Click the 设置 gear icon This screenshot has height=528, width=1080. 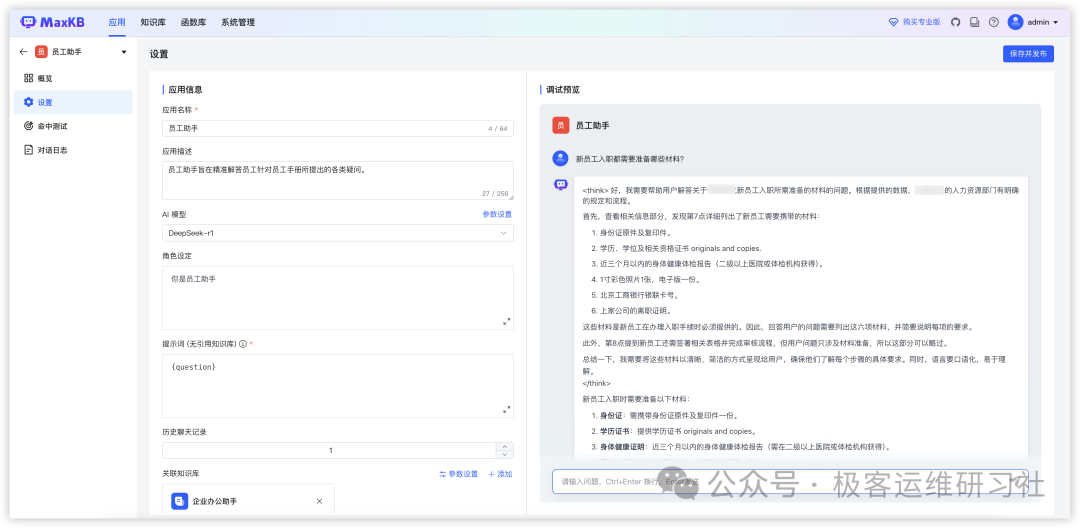(x=28, y=102)
